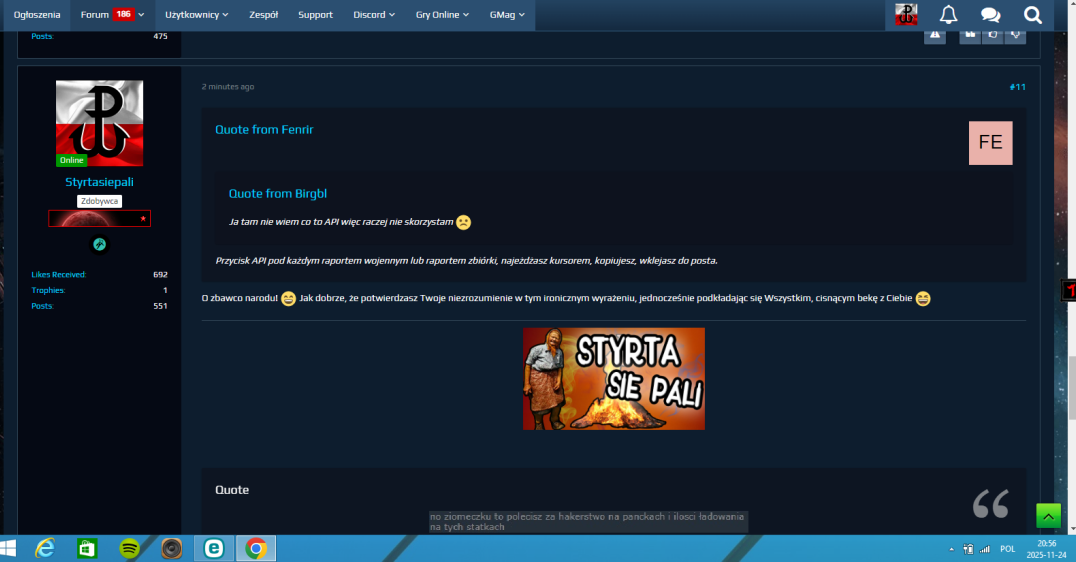Click the likes count 692
Viewport: 1076px width, 562px height.
pyautogui.click(x=160, y=274)
